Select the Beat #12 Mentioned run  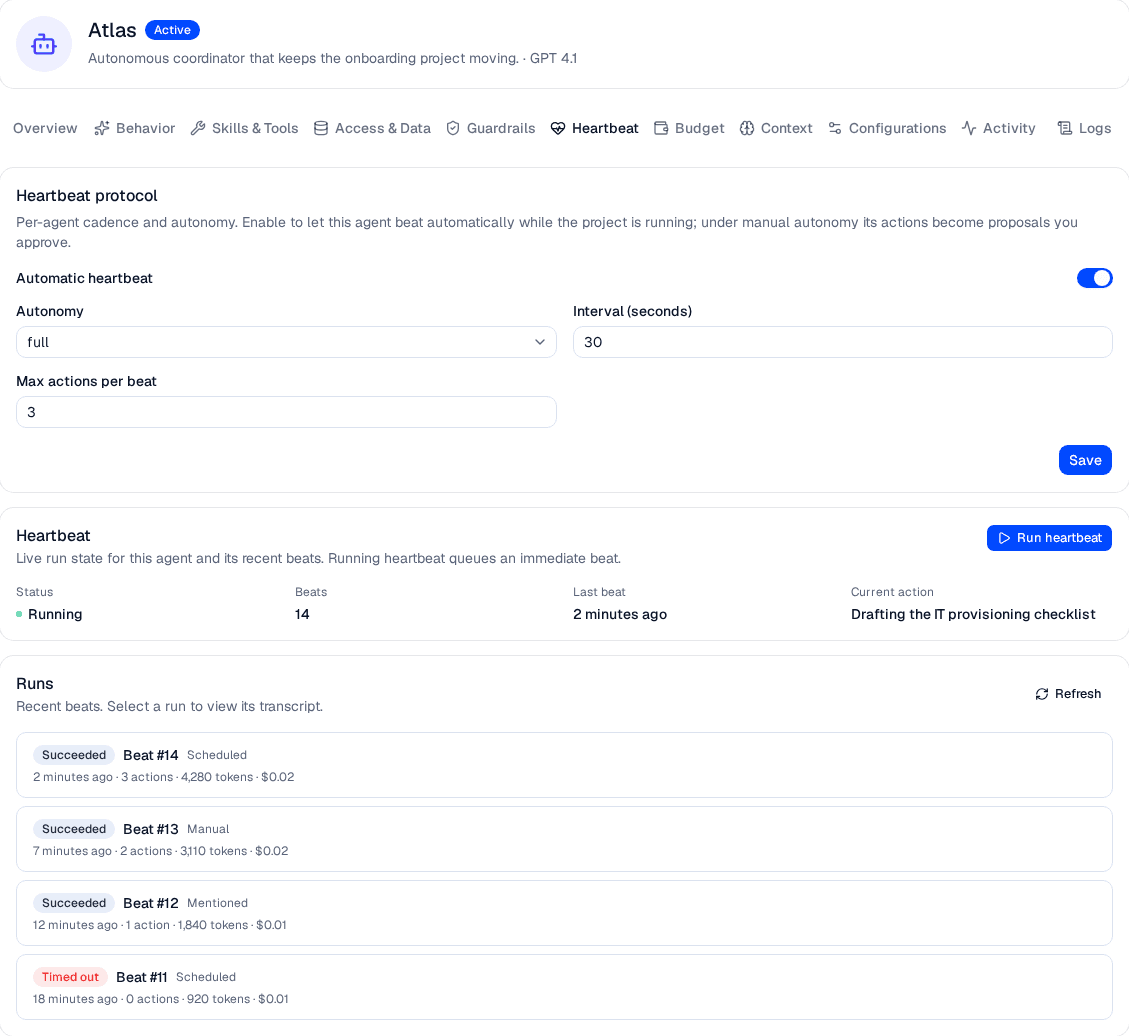coord(564,914)
